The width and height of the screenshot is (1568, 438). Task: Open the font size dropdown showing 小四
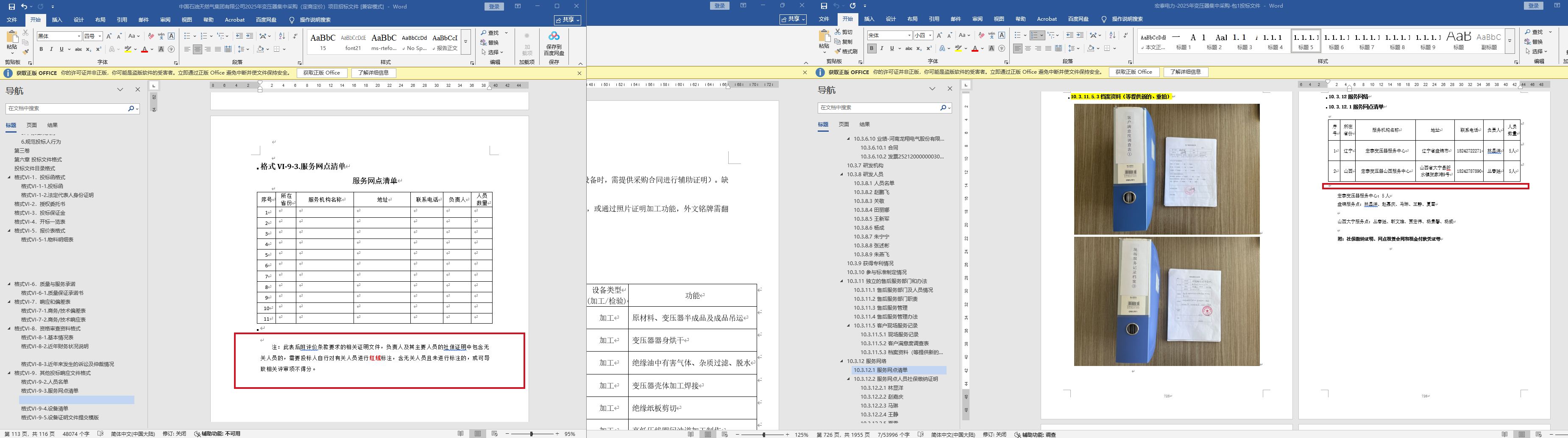[x=930, y=35]
